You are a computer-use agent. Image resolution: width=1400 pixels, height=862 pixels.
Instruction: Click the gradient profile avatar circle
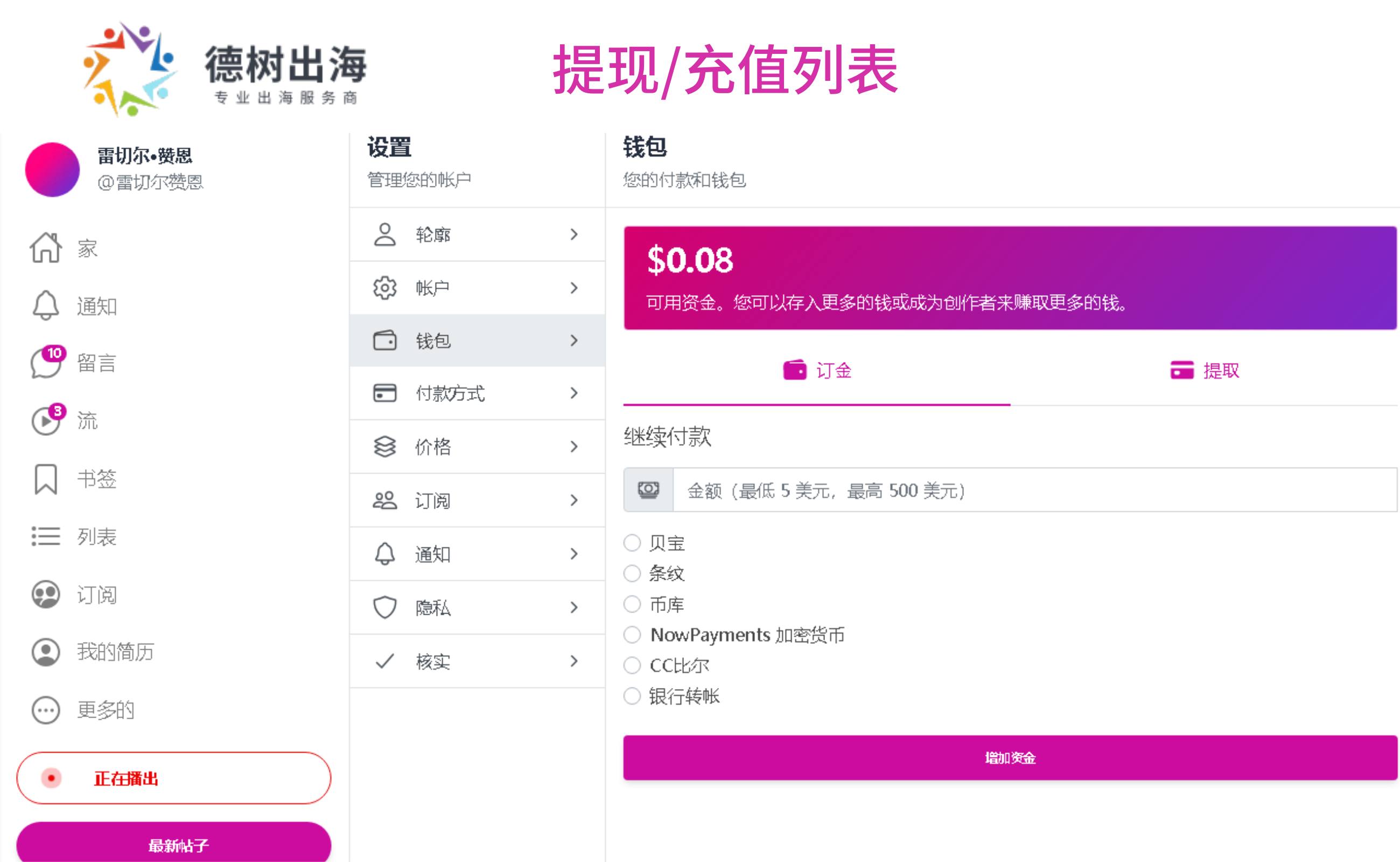pos(52,169)
